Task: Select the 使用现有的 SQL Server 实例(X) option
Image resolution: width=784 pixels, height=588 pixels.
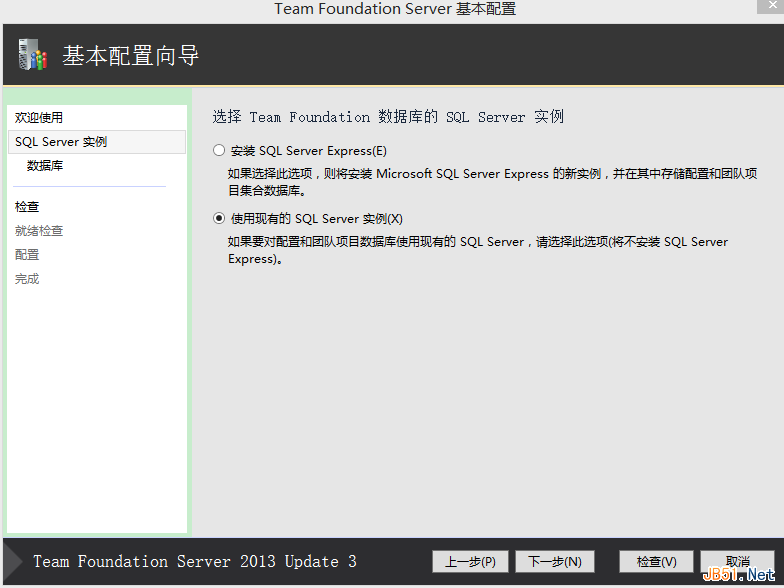Action: [x=219, y=218]
